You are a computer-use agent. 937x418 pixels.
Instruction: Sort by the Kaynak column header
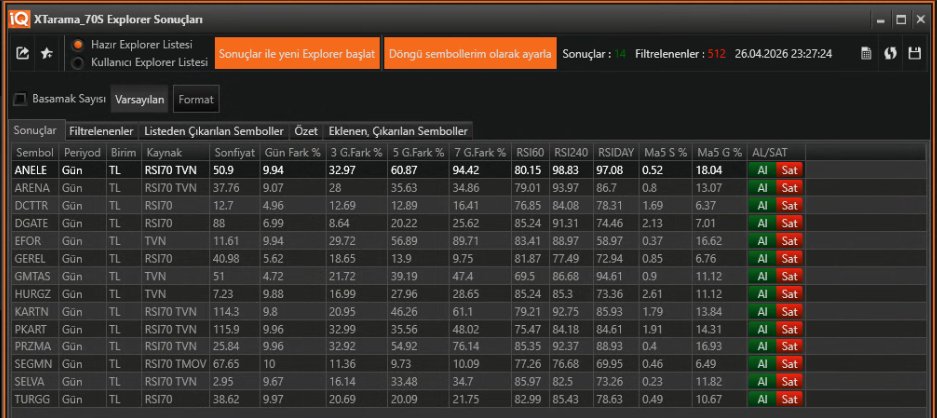(175, 152)
